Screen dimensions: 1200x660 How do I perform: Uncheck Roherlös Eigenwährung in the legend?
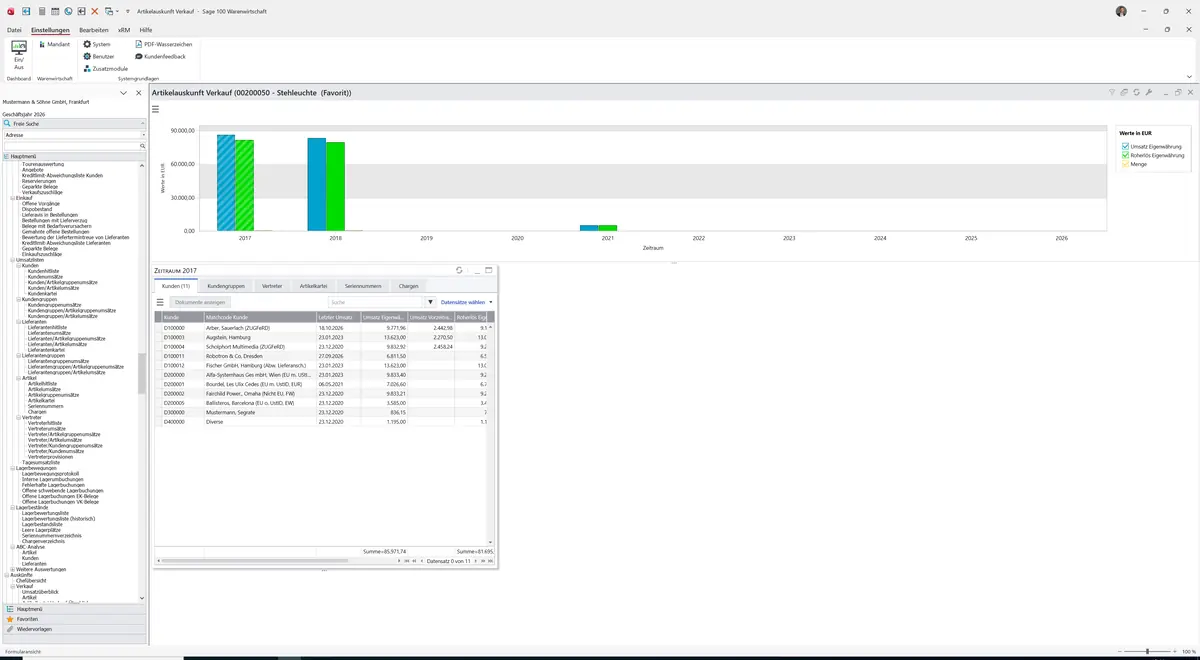tap(1125, 155)
